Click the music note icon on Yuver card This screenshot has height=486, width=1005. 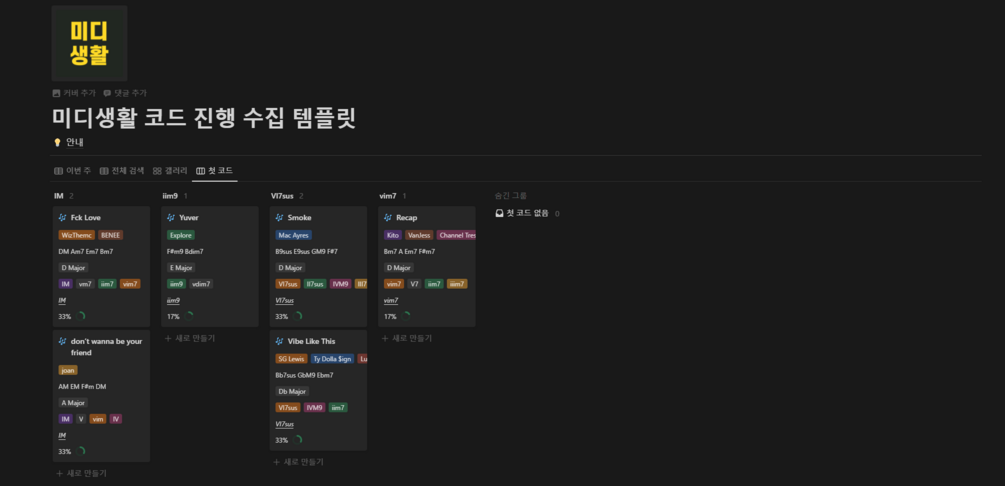pyautogui.click(x=171, y=217)
